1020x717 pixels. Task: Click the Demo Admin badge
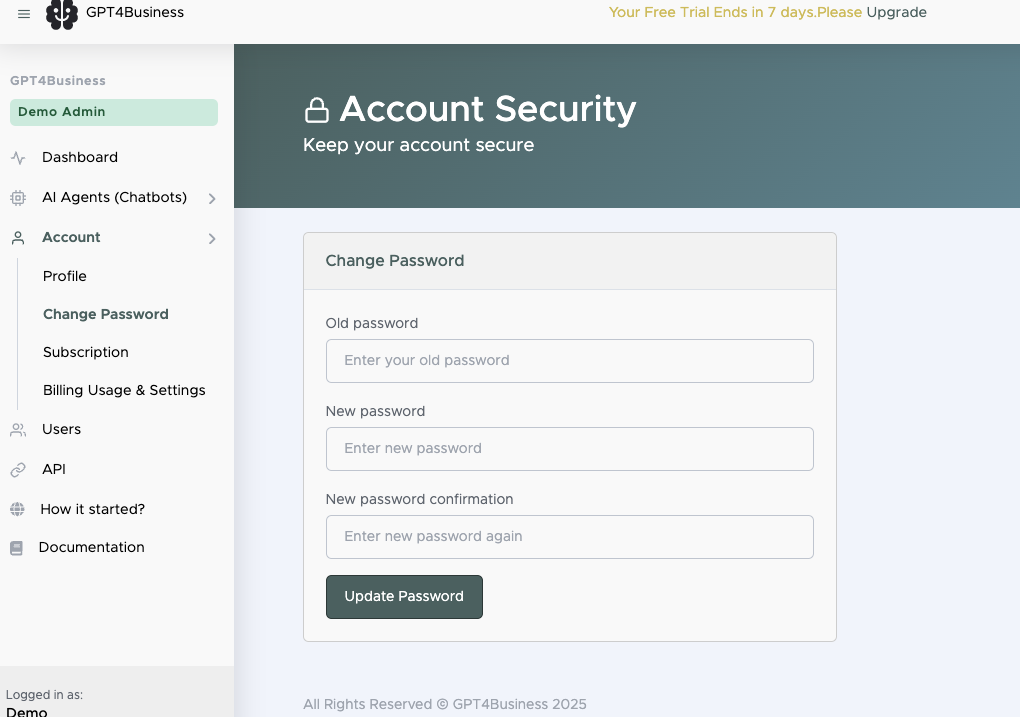[114, 112]
